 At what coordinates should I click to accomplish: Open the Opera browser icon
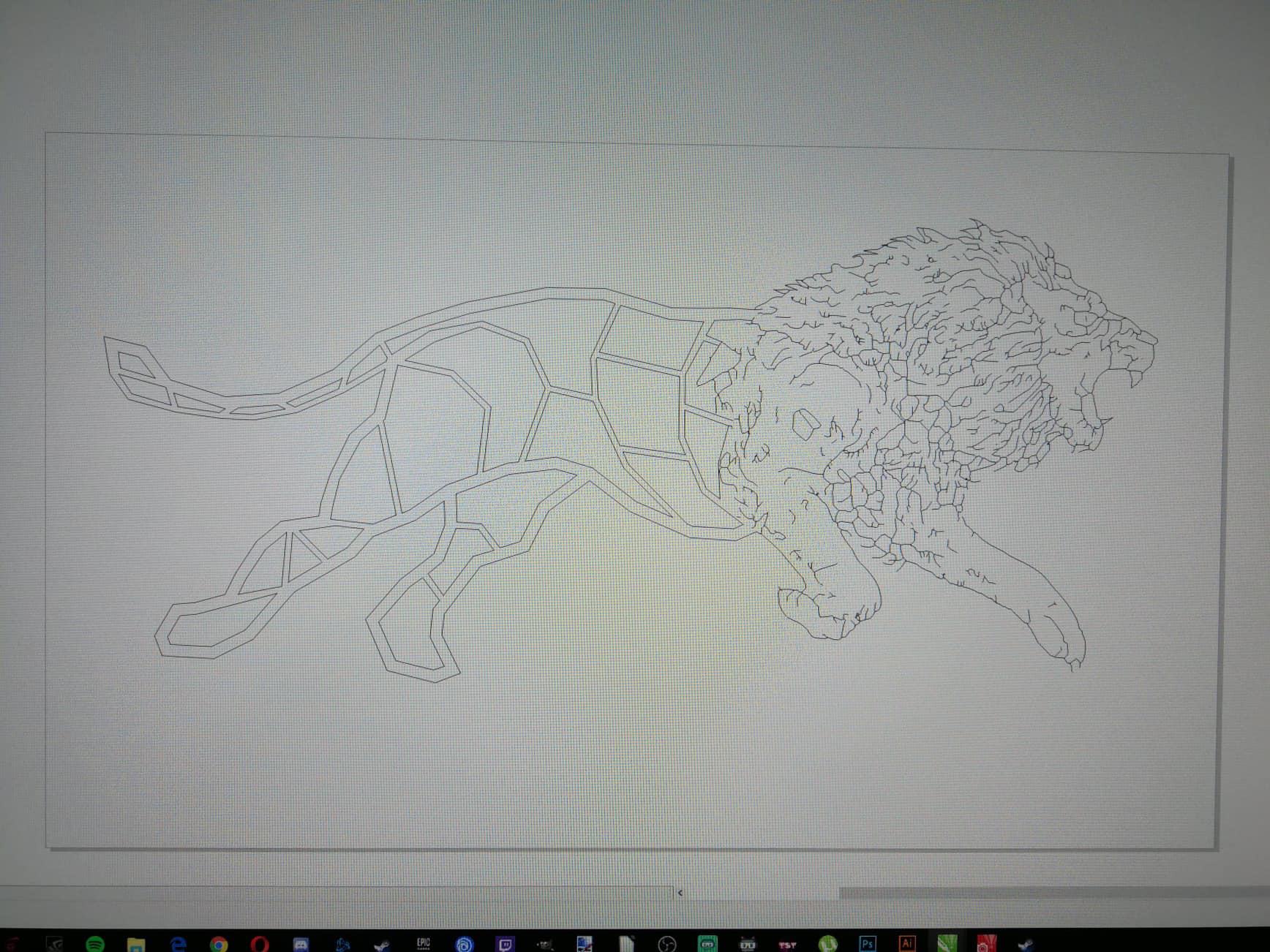pos(259,944)
